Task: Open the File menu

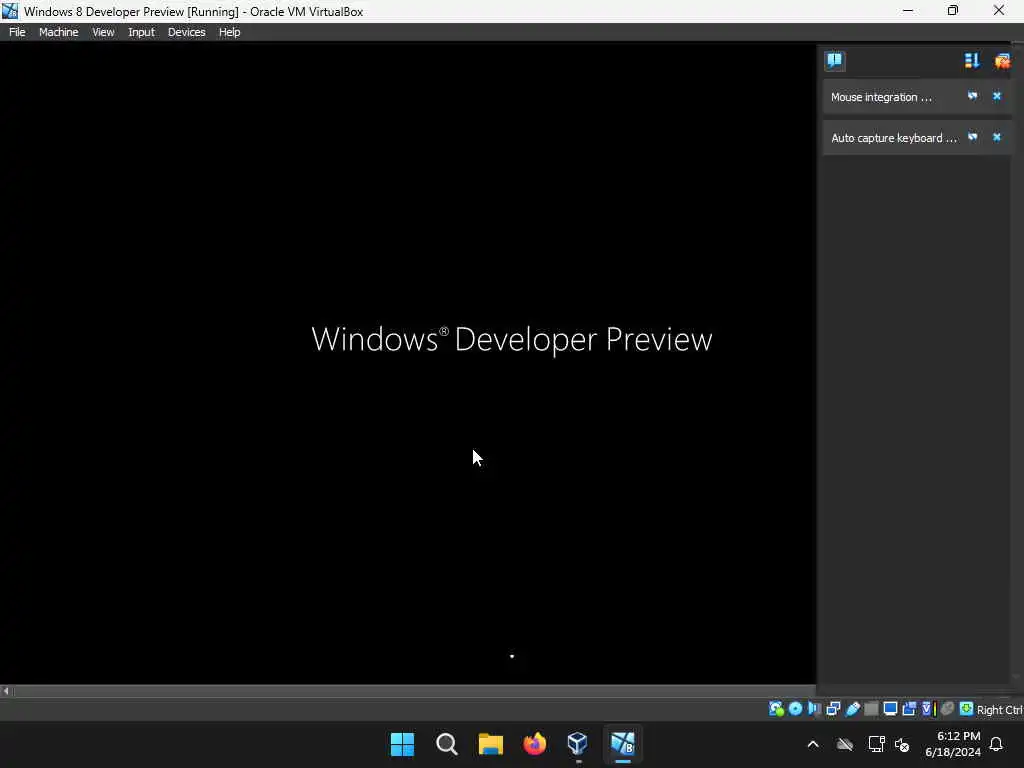Action: click(17, 32)
